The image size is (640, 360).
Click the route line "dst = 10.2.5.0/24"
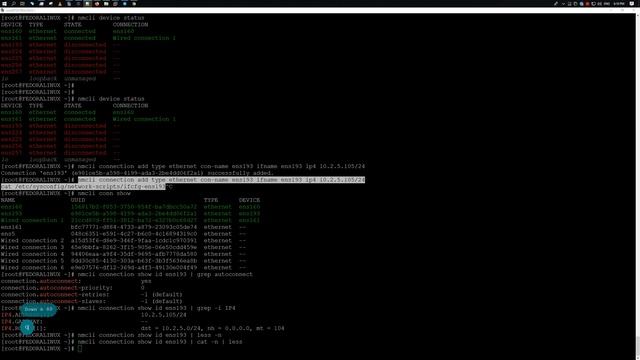212,328
